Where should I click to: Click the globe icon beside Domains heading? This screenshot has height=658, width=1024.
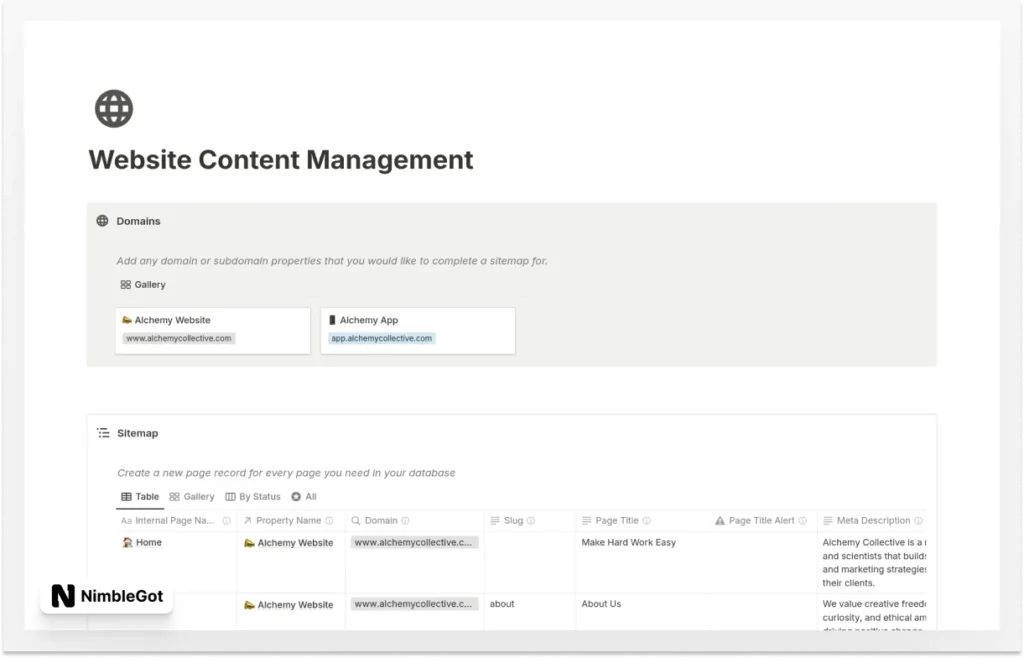pyautogui.click(x=103, y=221)
